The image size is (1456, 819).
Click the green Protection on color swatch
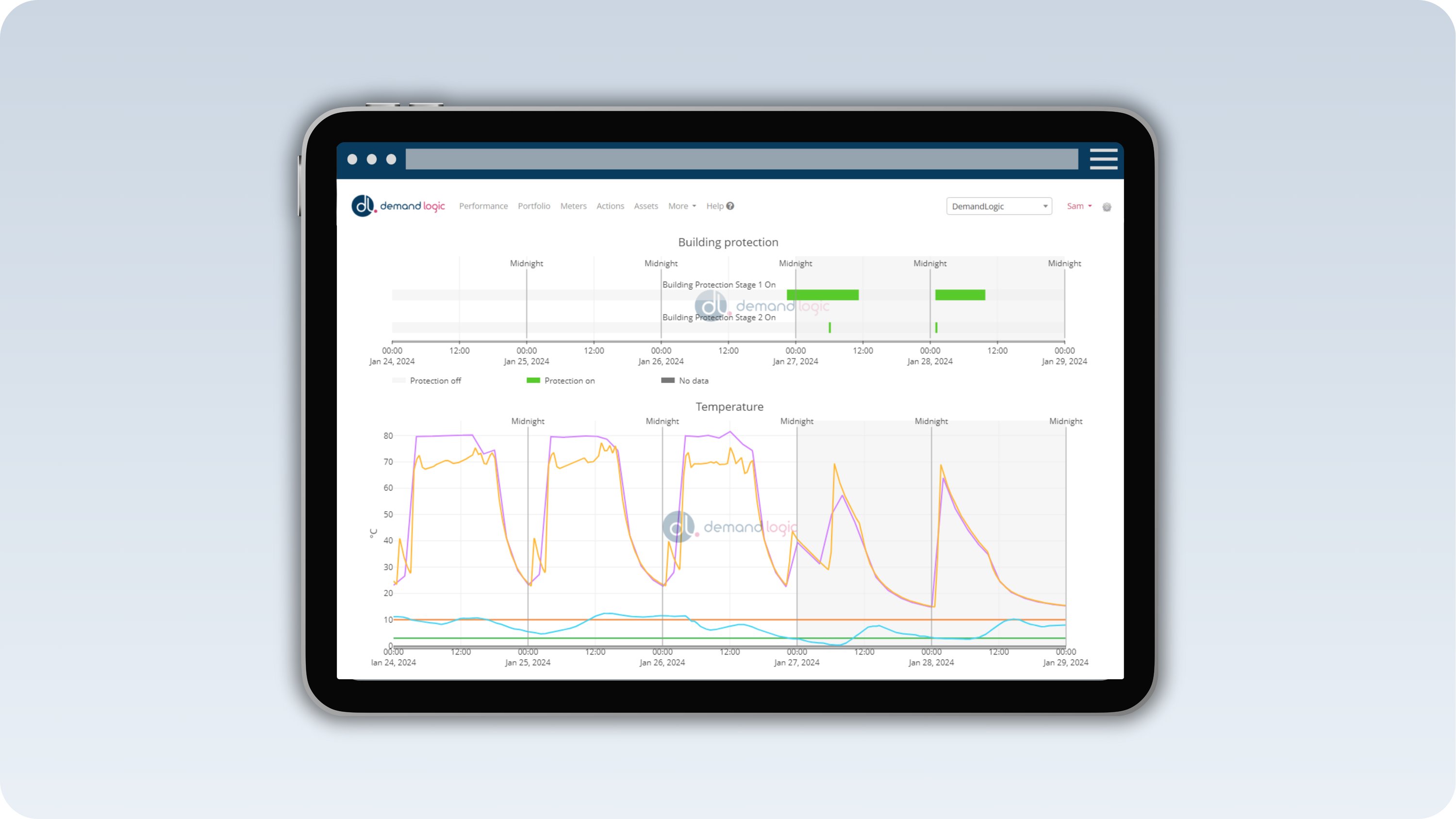[x=532, y=381]
